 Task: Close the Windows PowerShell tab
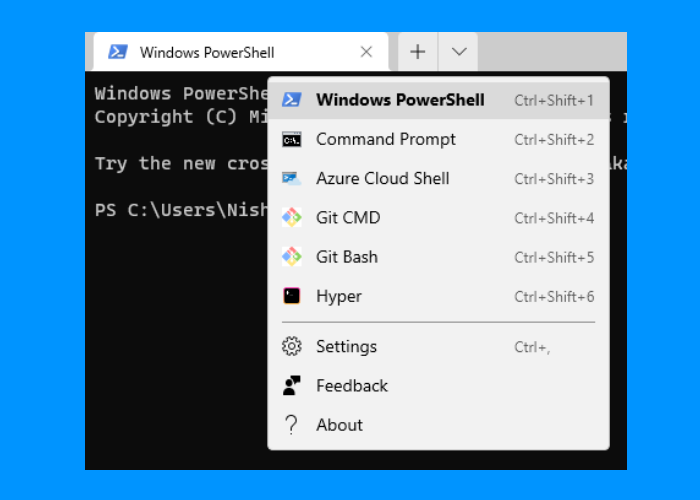pos(367,52)
